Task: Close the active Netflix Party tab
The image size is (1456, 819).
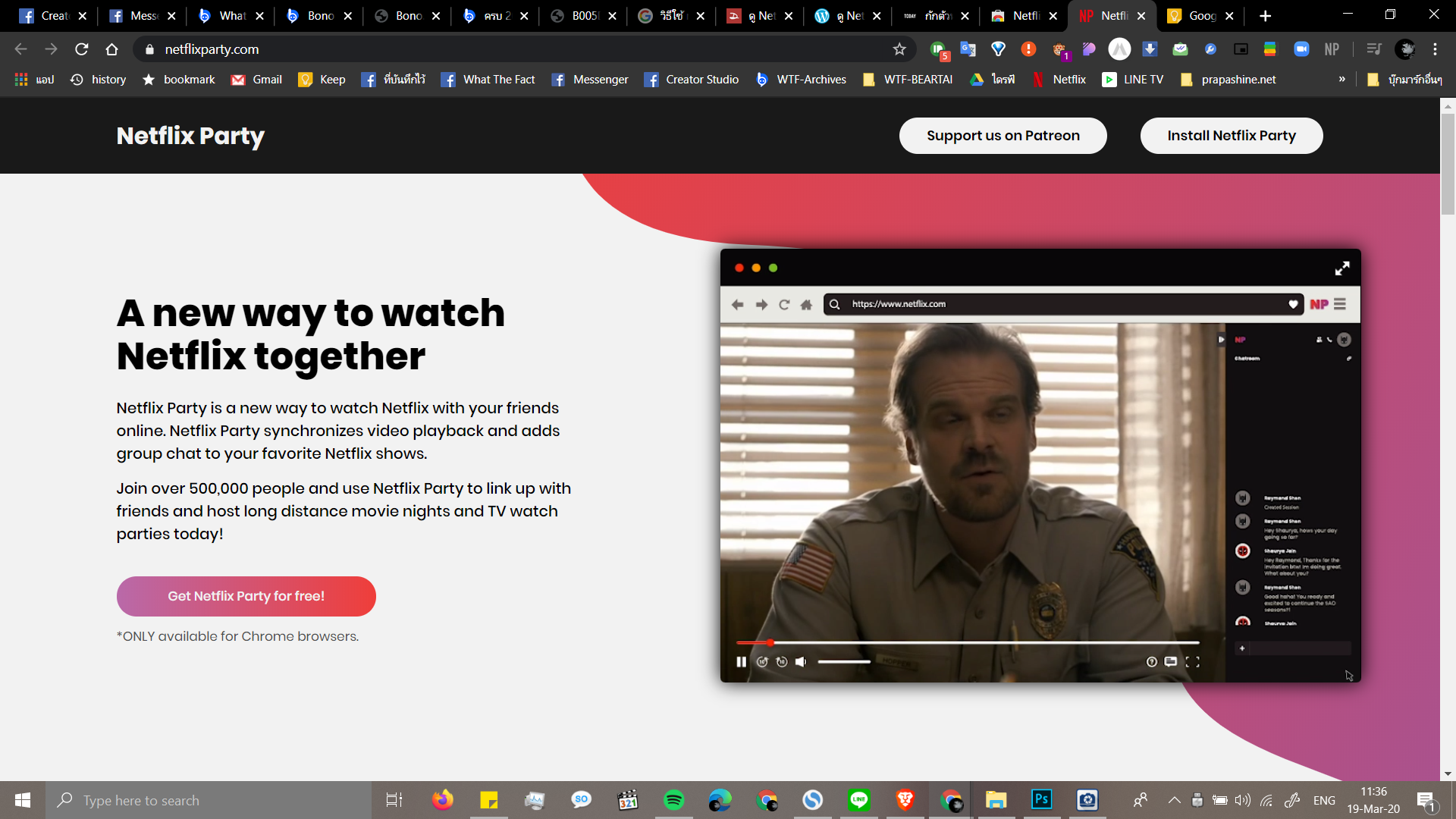Action: (x=1141, y=16)
